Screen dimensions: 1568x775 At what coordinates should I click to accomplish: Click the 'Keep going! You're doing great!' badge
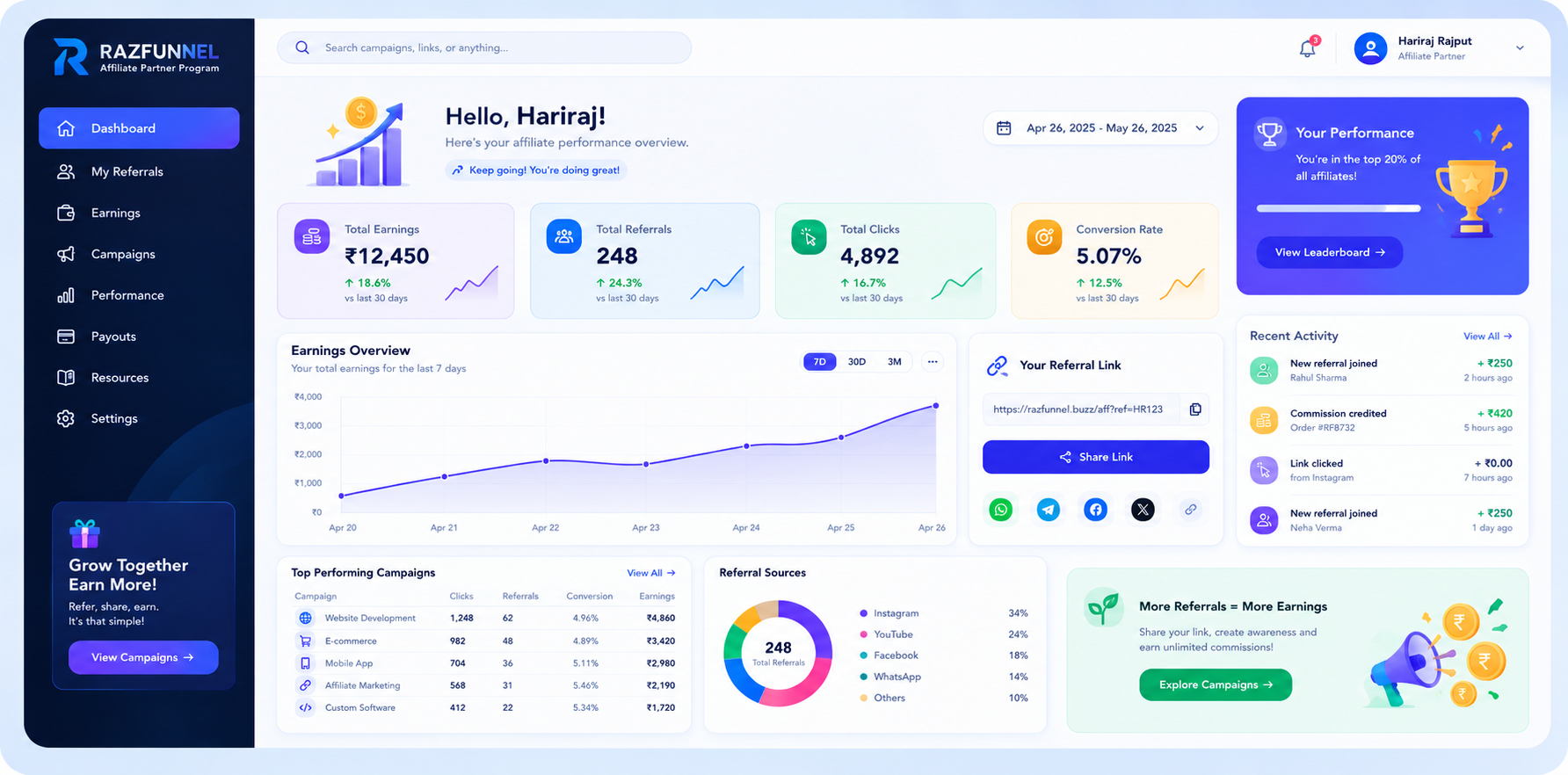pyautogui.click(x=535, y=170)
